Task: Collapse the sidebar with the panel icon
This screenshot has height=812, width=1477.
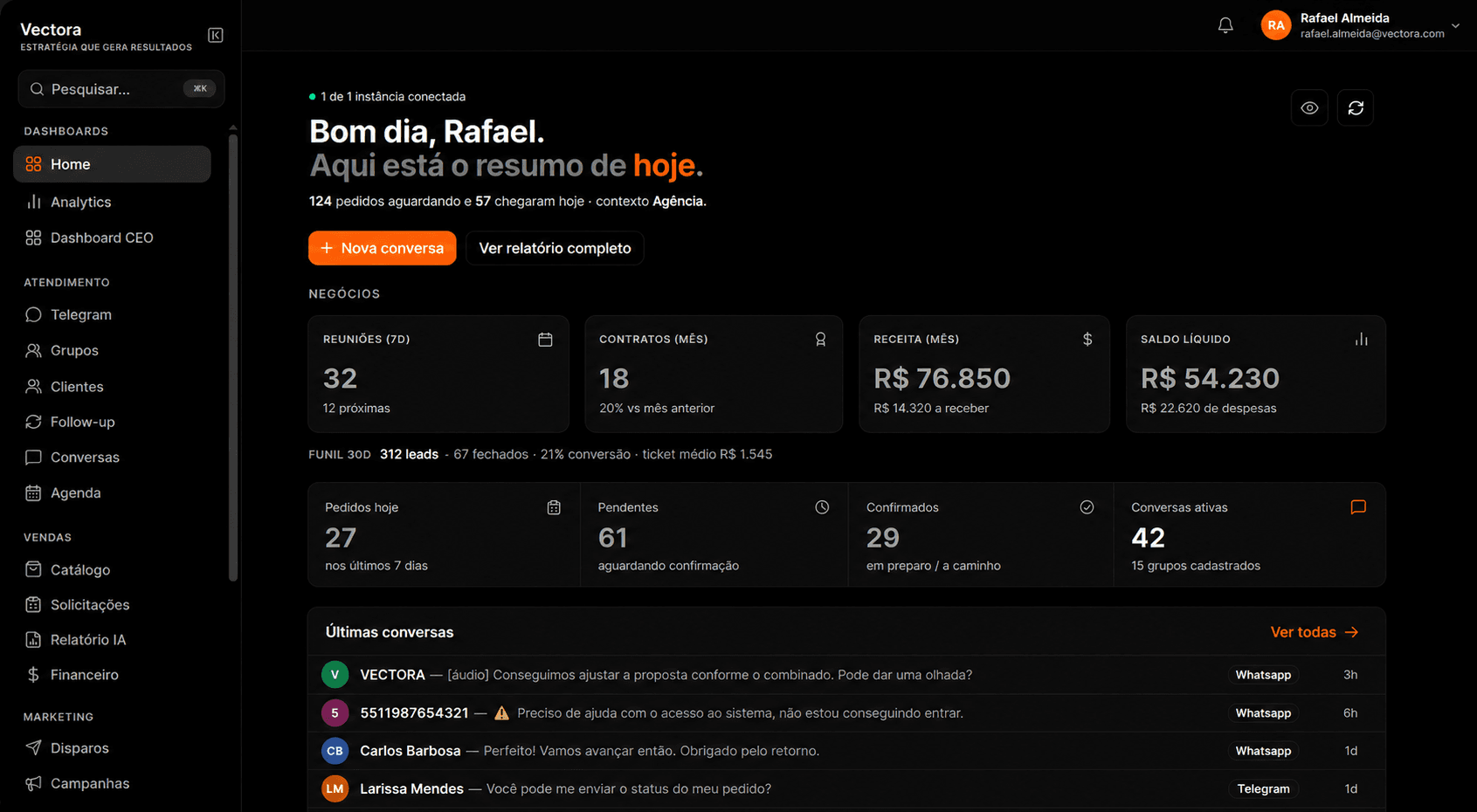Action: coord(216,35)
